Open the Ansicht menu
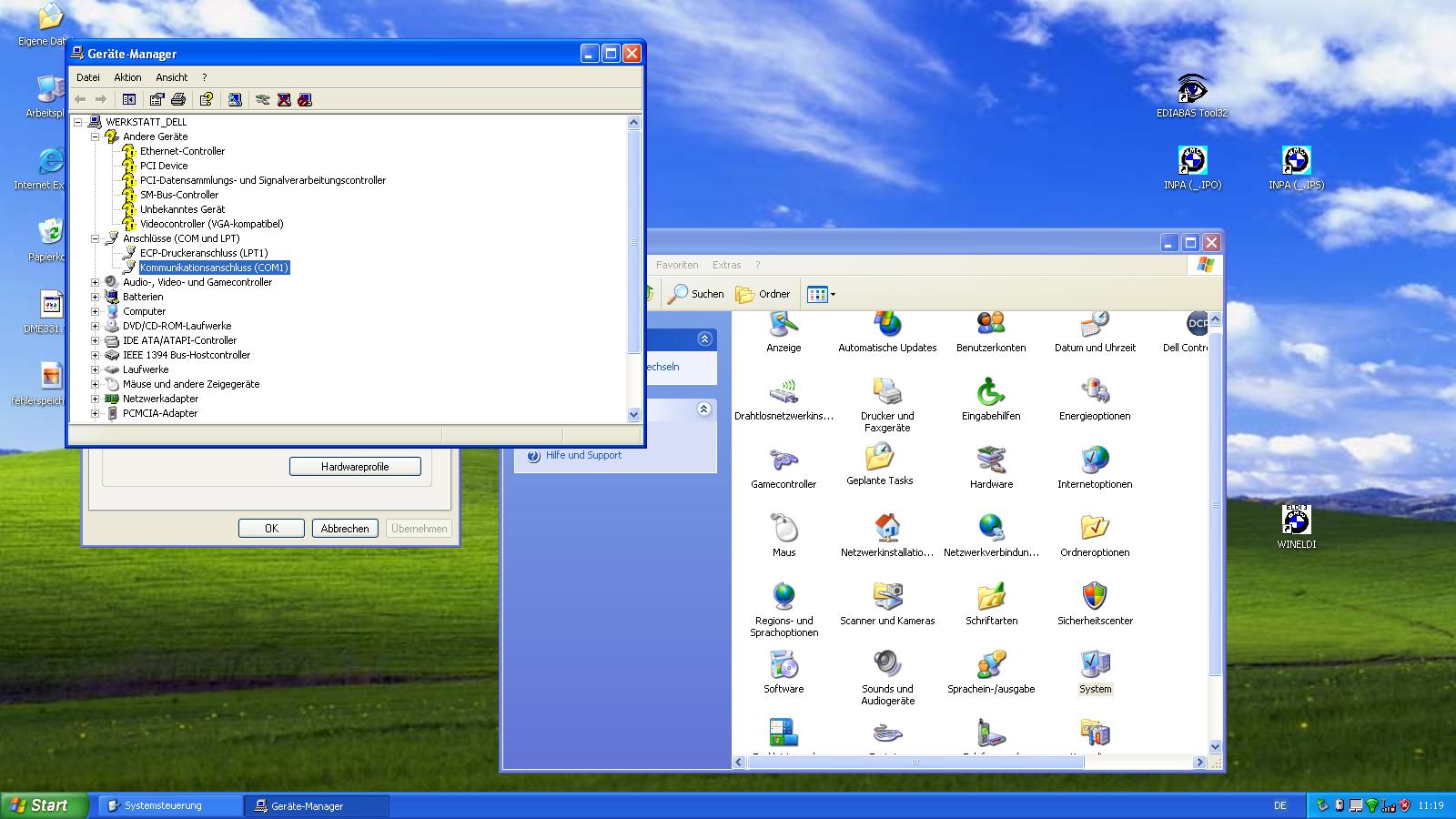Screen dimensions: 1456x819 pos(171,77)
